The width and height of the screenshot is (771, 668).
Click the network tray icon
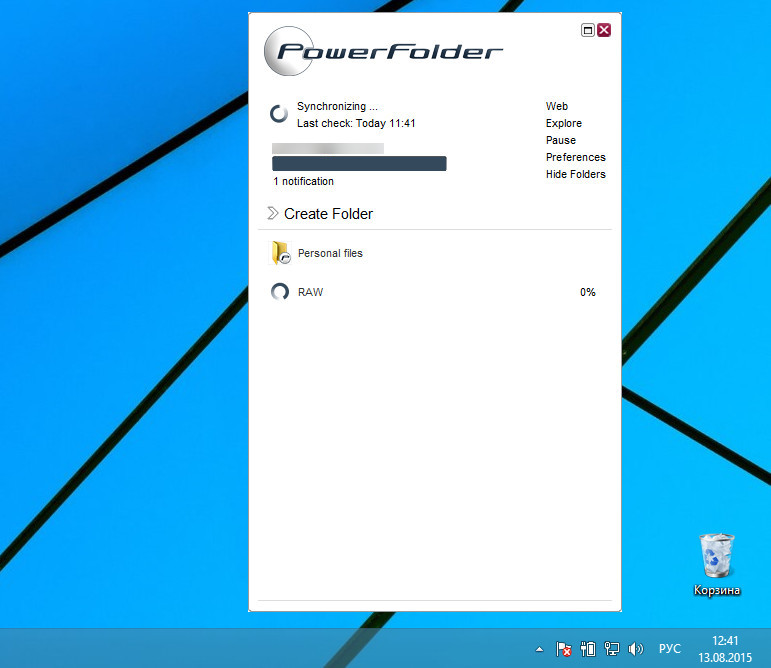(612, 649)
